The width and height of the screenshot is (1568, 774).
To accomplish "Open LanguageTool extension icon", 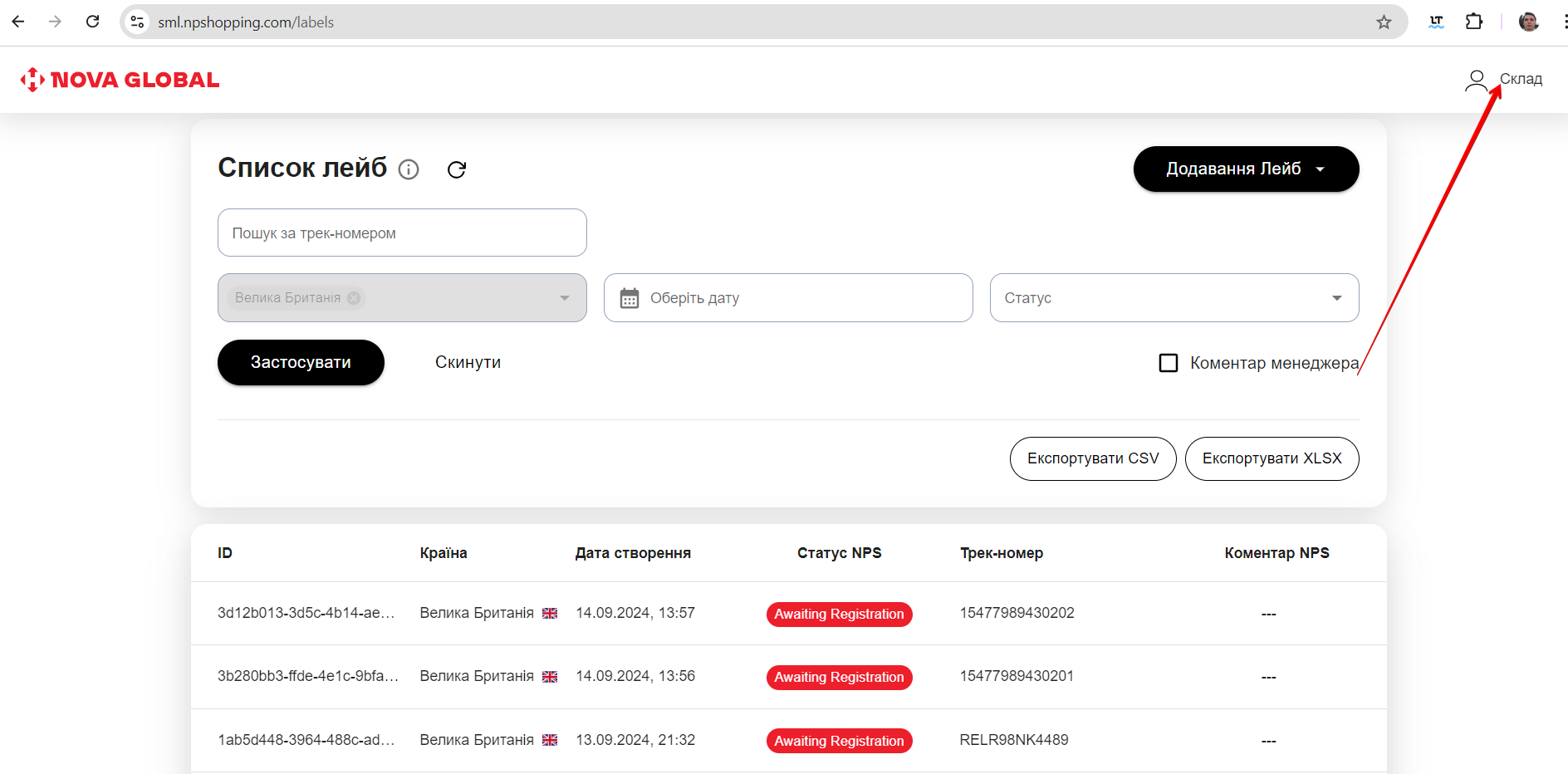I will (1436, 22).
